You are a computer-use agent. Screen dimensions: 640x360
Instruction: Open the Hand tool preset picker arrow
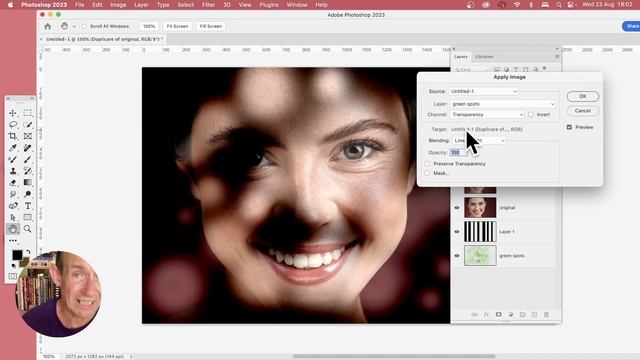click(x=74, y=27)
